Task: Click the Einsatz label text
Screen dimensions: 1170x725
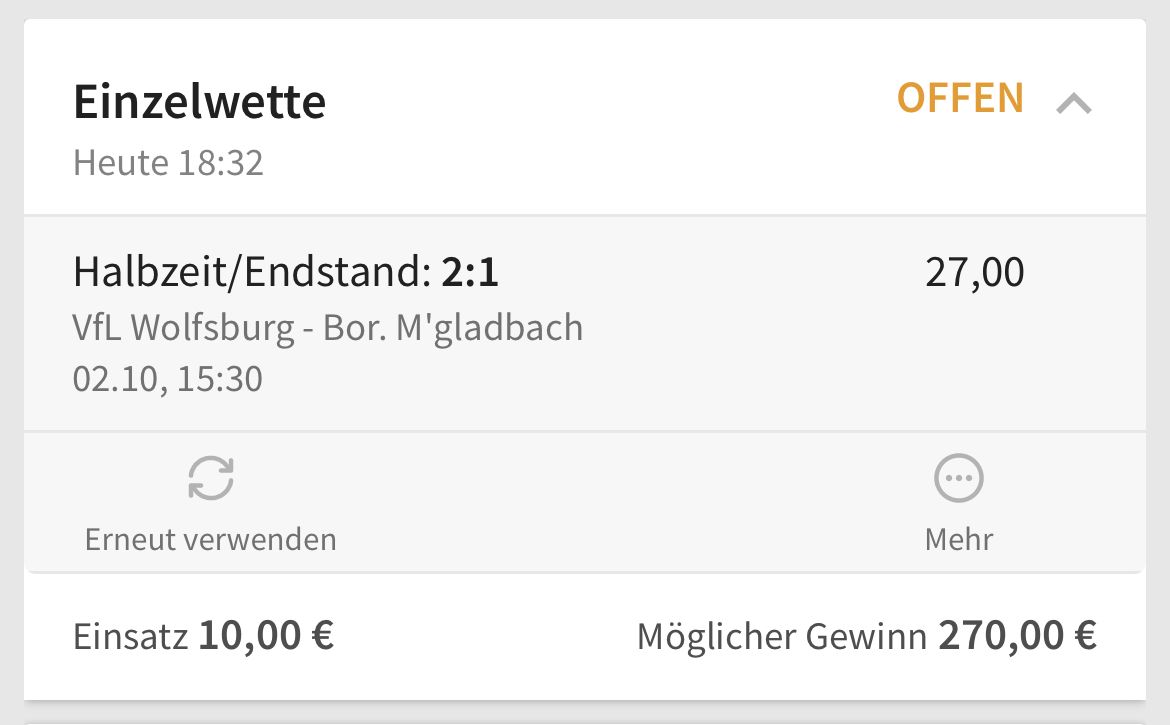Action: [130, 637]
